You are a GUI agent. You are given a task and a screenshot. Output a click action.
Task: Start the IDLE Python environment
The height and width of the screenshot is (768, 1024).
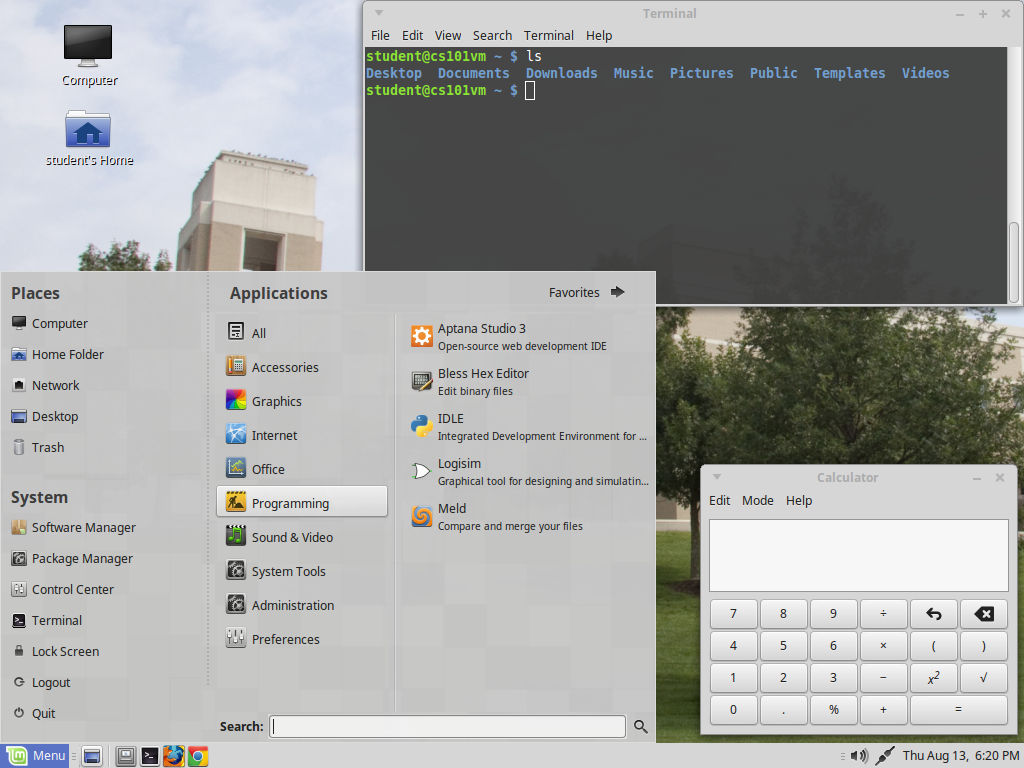pos(529,427)
